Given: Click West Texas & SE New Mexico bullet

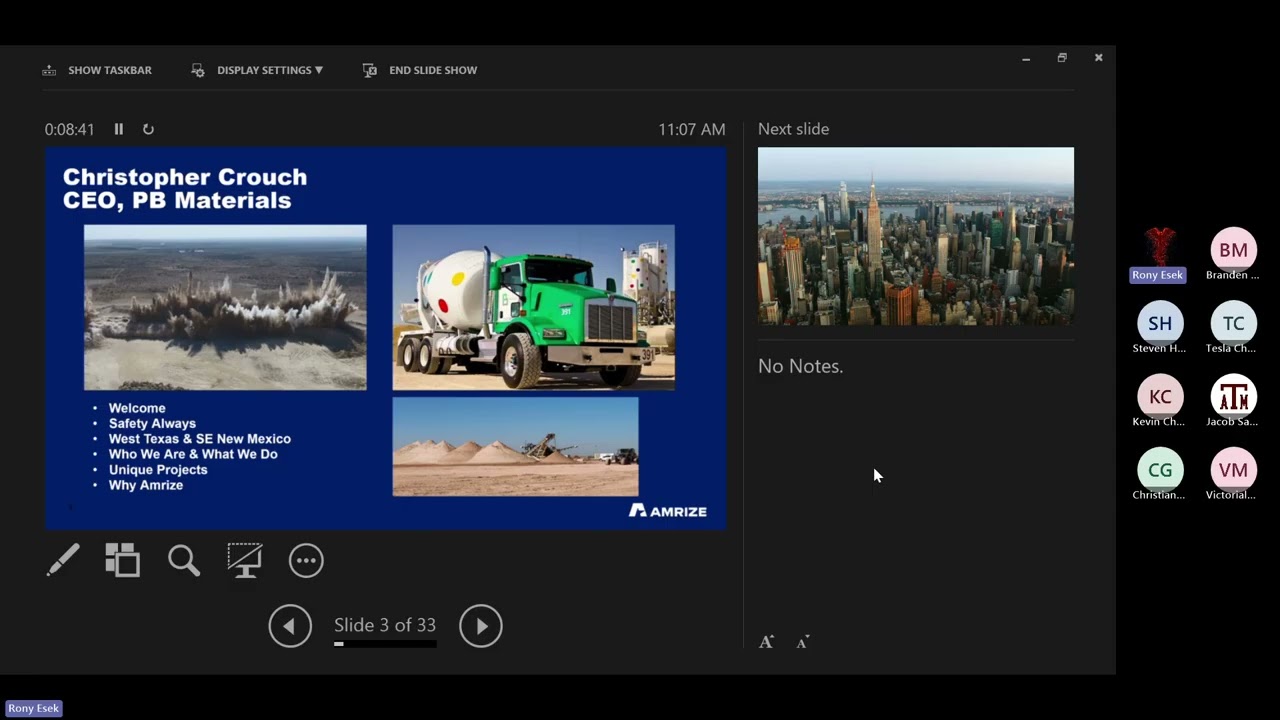Looking at the screenshot, I should pos(200,439).
